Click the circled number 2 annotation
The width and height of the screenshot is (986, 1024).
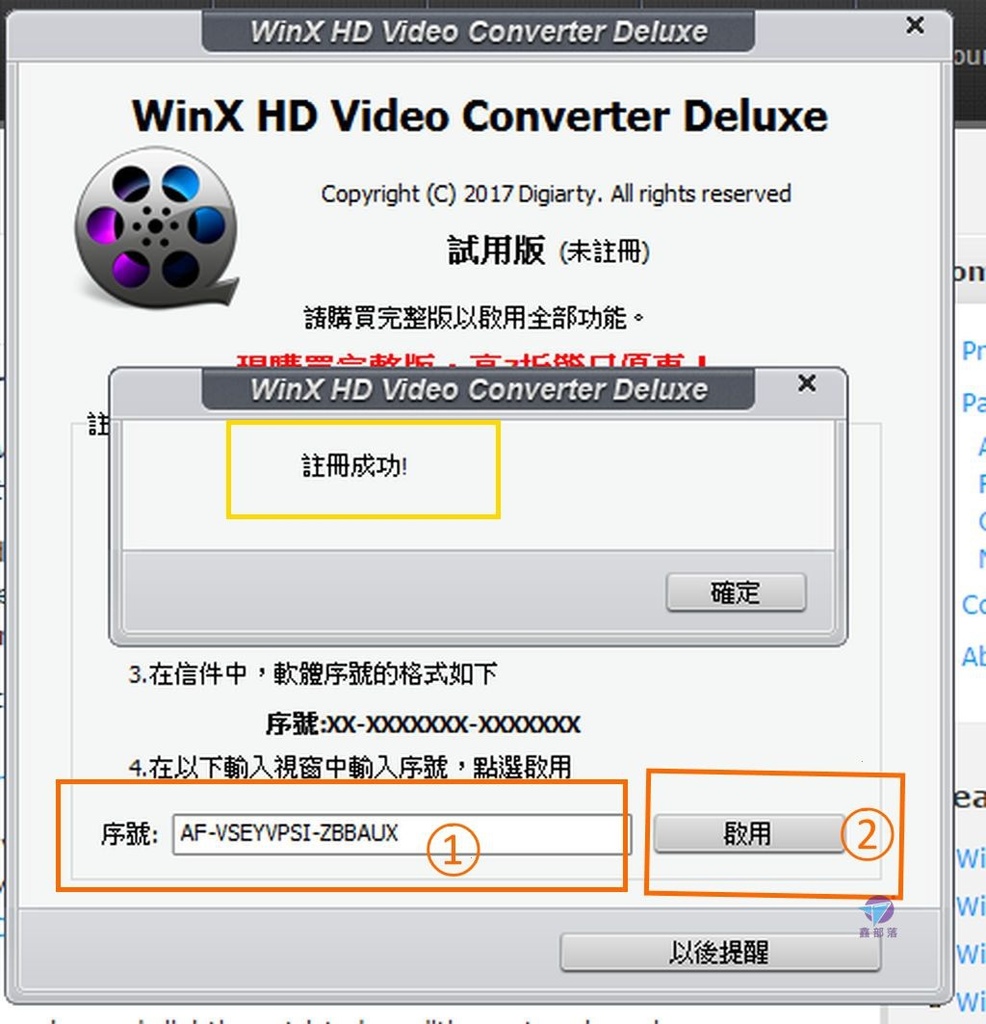(867, 834)
